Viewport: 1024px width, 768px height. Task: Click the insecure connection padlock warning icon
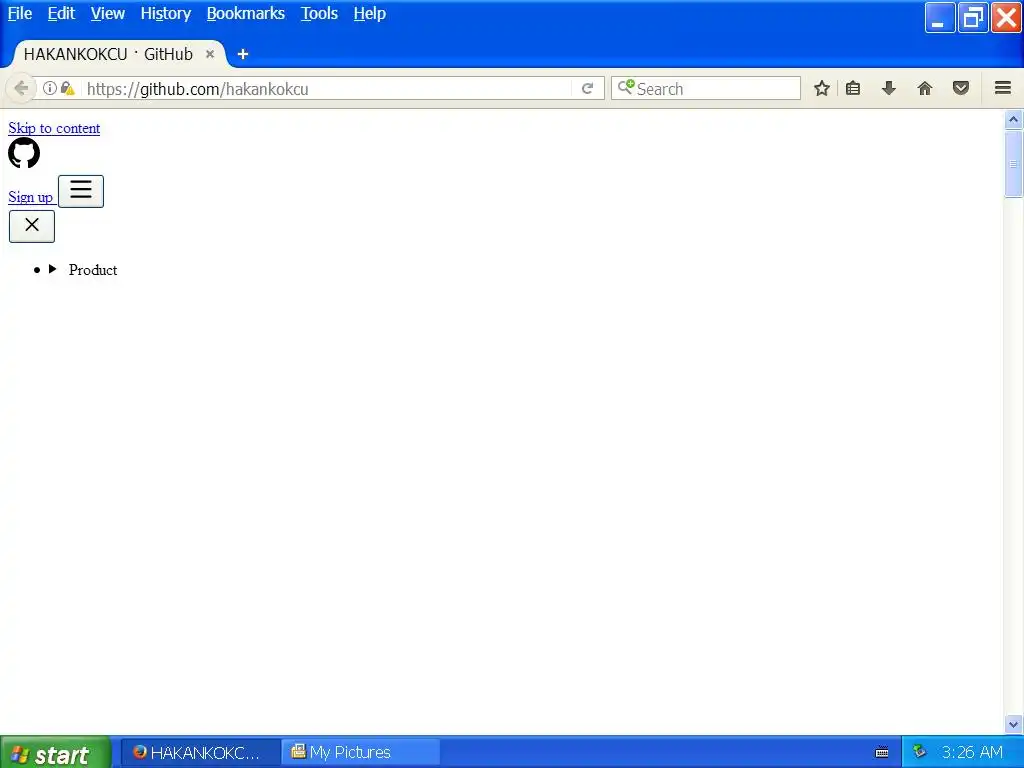tap(67, 88)
